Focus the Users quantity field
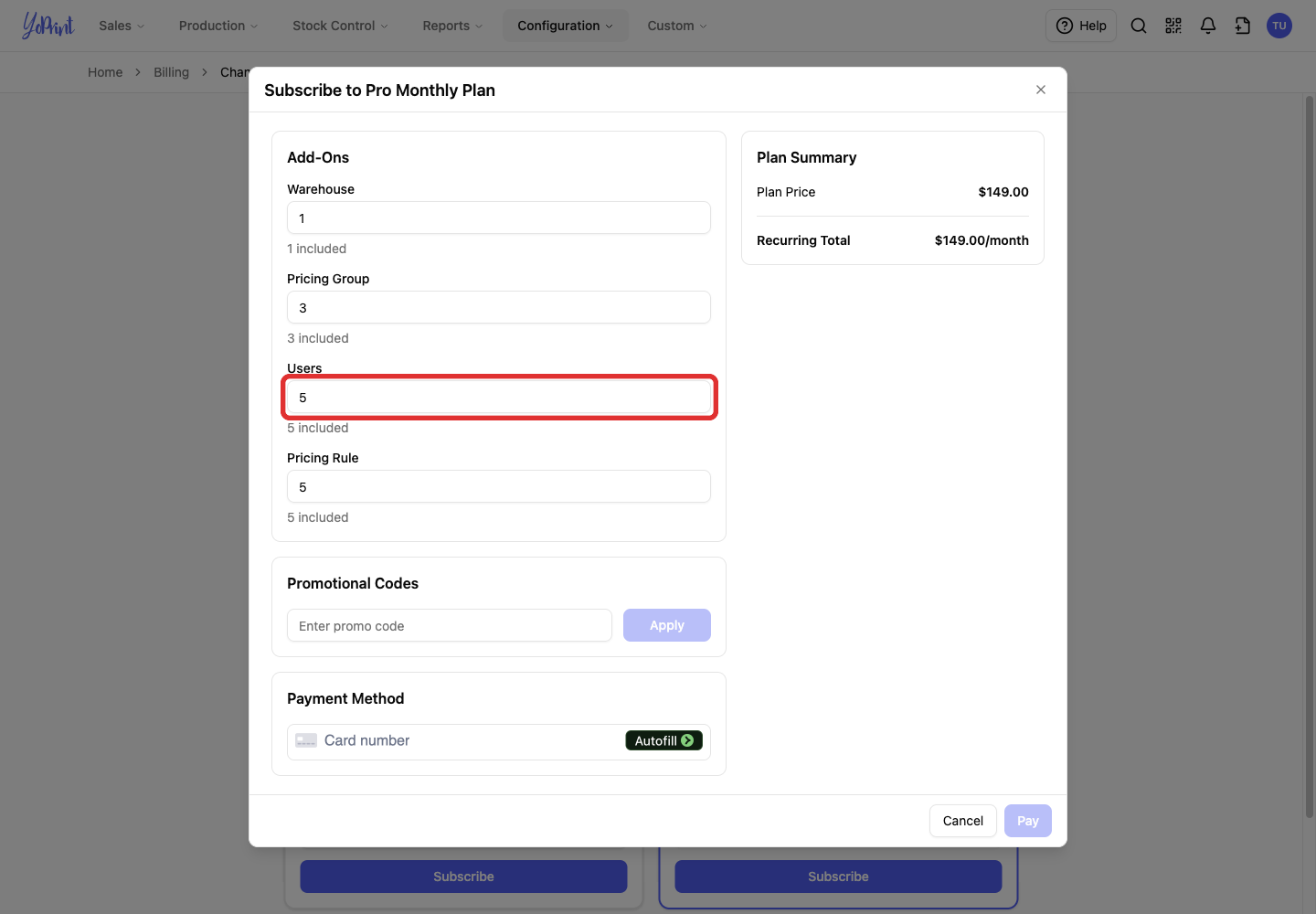The height and width of the screenshot is (914, 1316). [499, 397]
